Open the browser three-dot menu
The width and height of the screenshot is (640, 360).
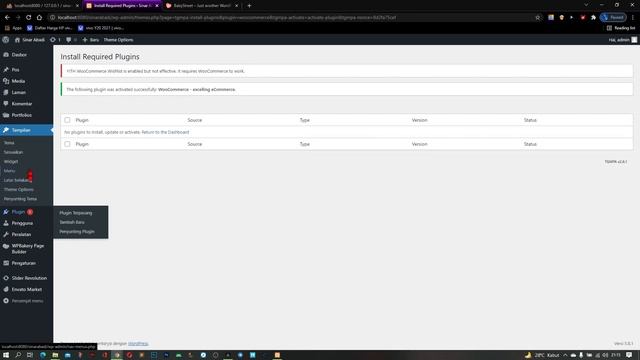point(633,18)
